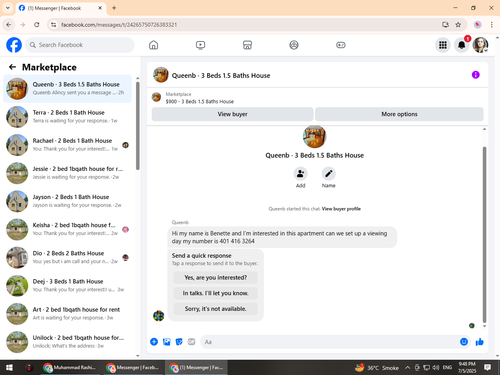This screenshot has height=375, width=500.
Task: Click the More options button
Action: pyautogui.click(x=399, y=114)
